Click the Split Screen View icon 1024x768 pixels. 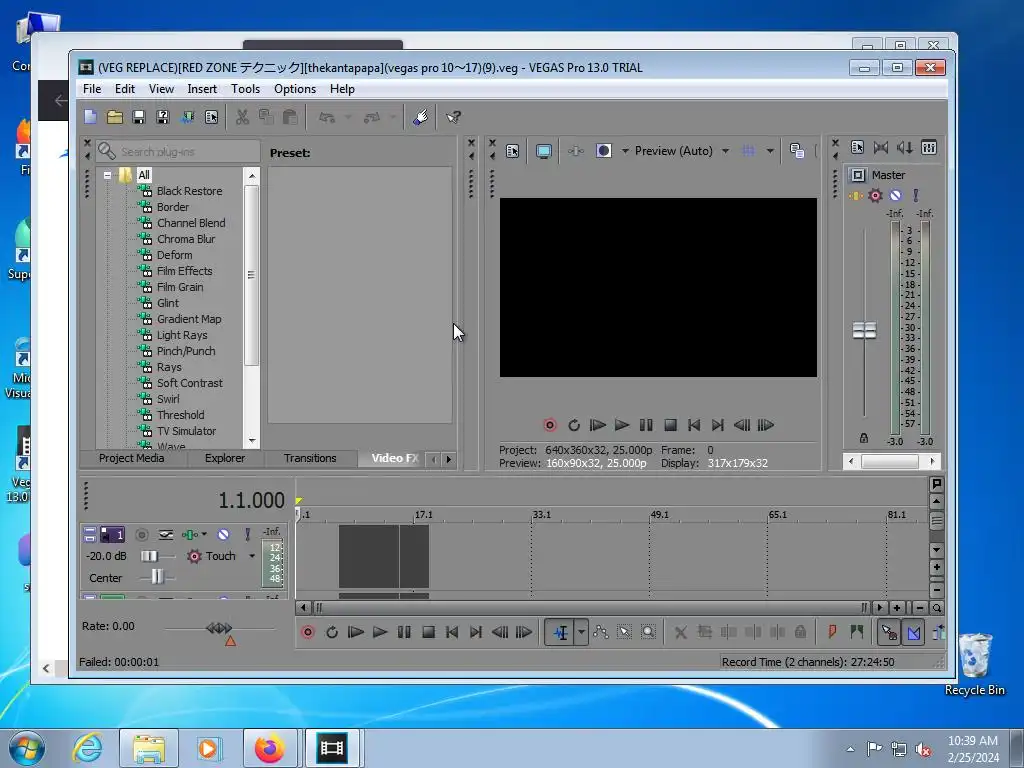point(603,151)
